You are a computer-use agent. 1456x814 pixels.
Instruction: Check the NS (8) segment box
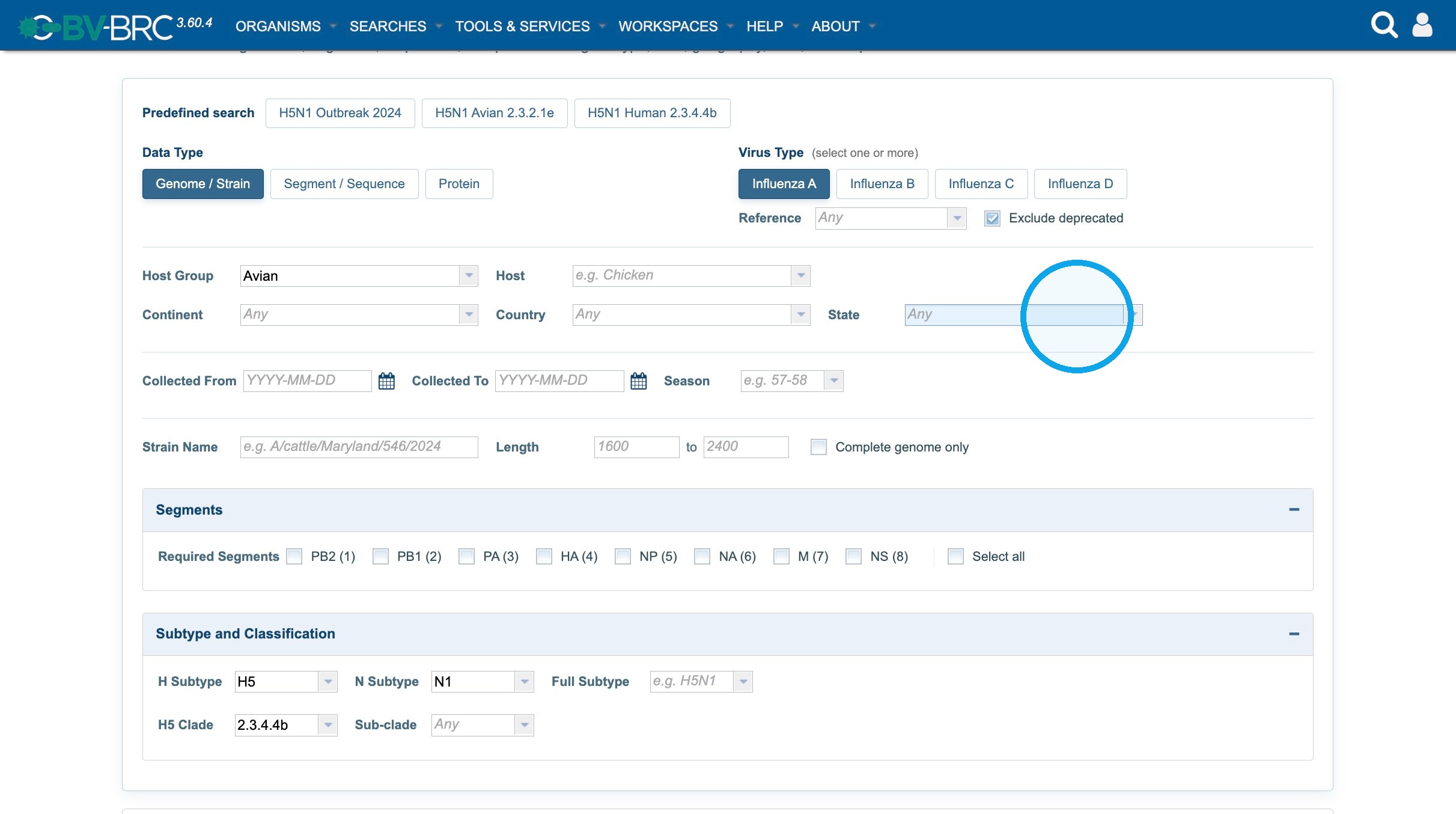853,557
